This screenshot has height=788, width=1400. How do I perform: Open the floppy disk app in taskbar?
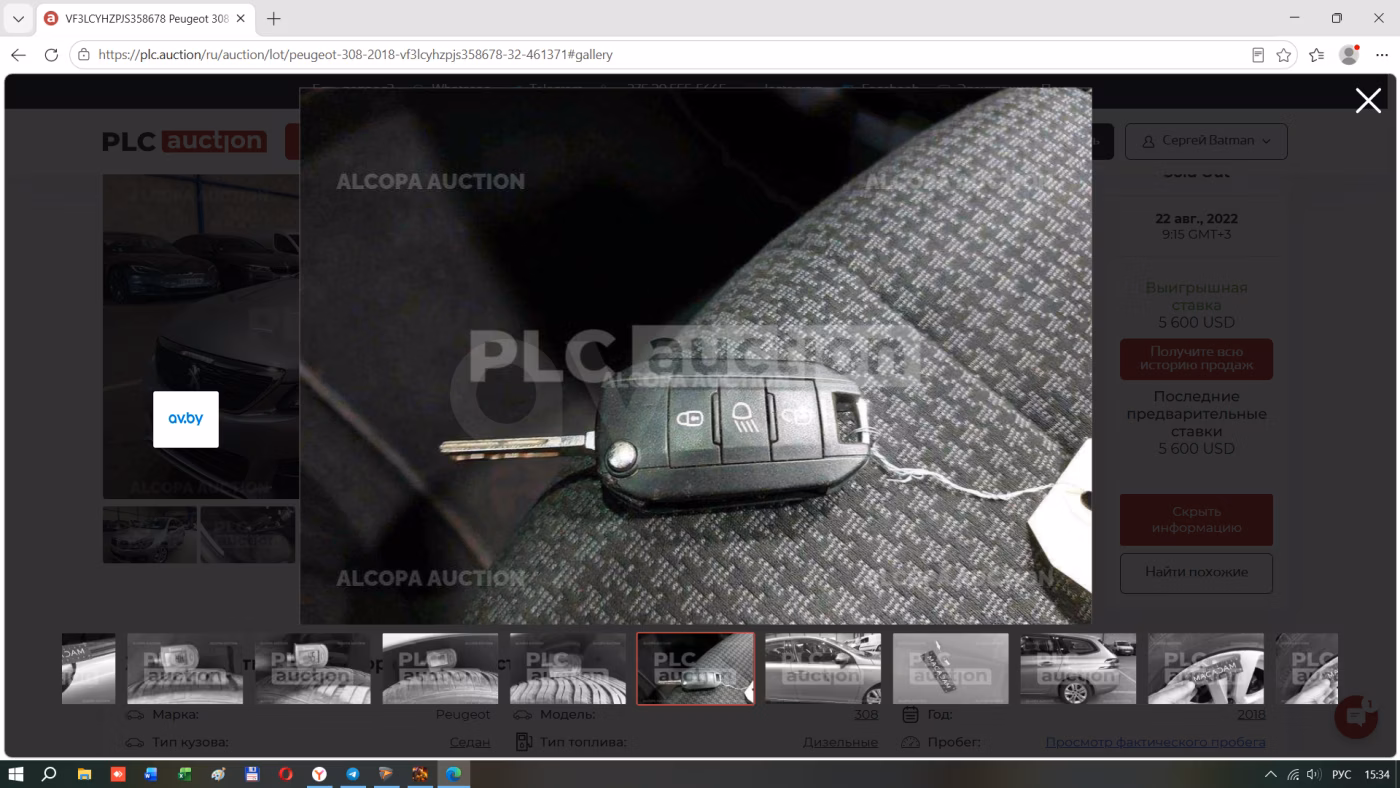tap(252, 774)
